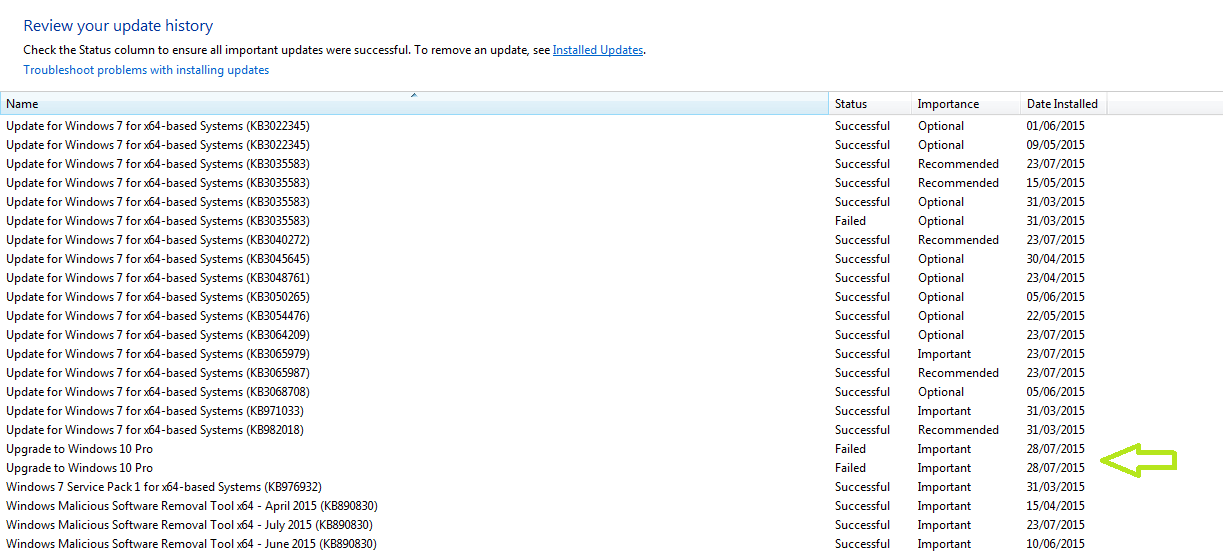This screenshot has height=558, width=1223.
Task: Click the date 30/04/2015
Action: [1055, 259]
